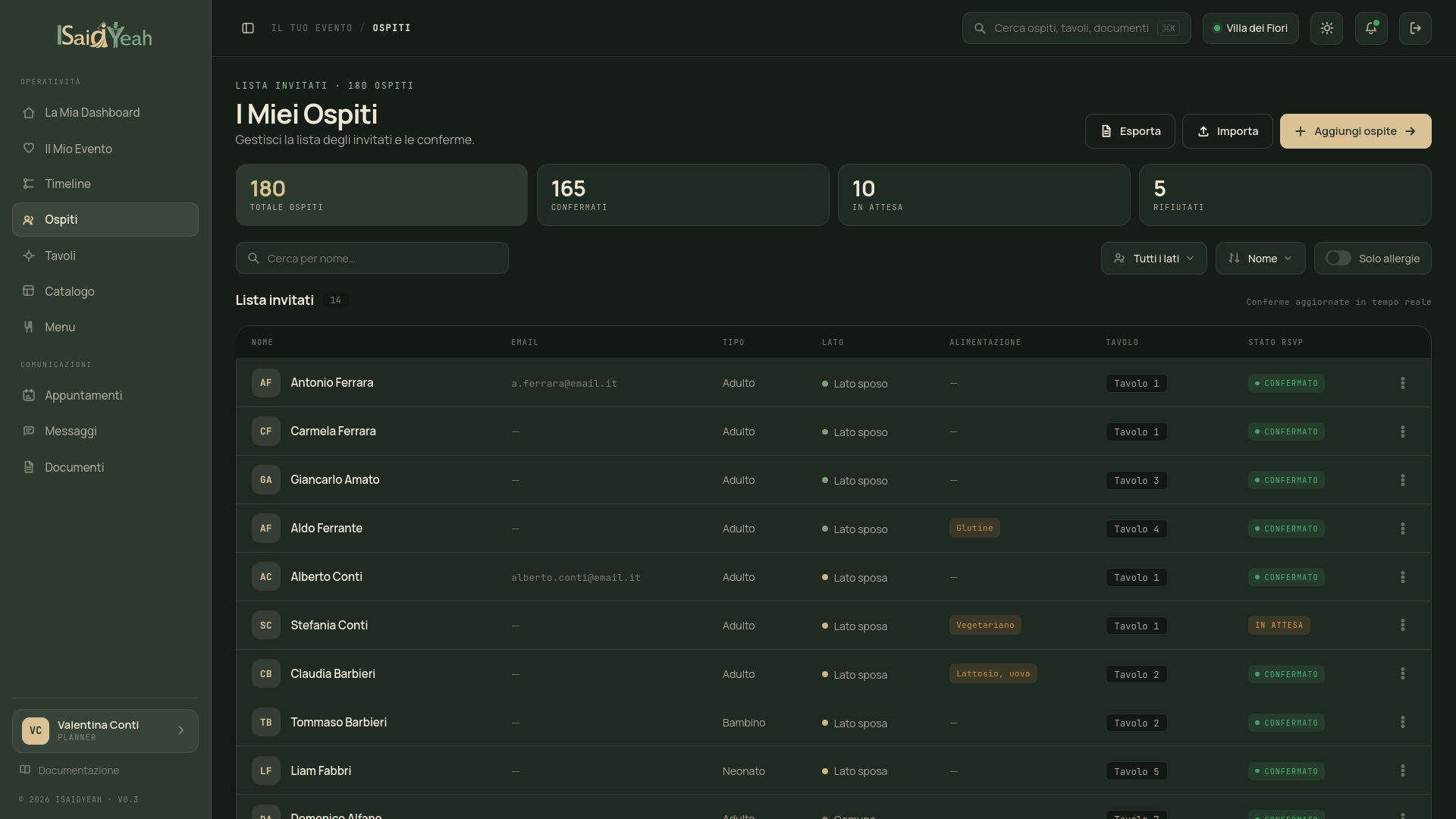The width and height of the screenshot is (1456, 819).
Task: Open Messaggi in sidebar
Action: [x=105, y=431]
